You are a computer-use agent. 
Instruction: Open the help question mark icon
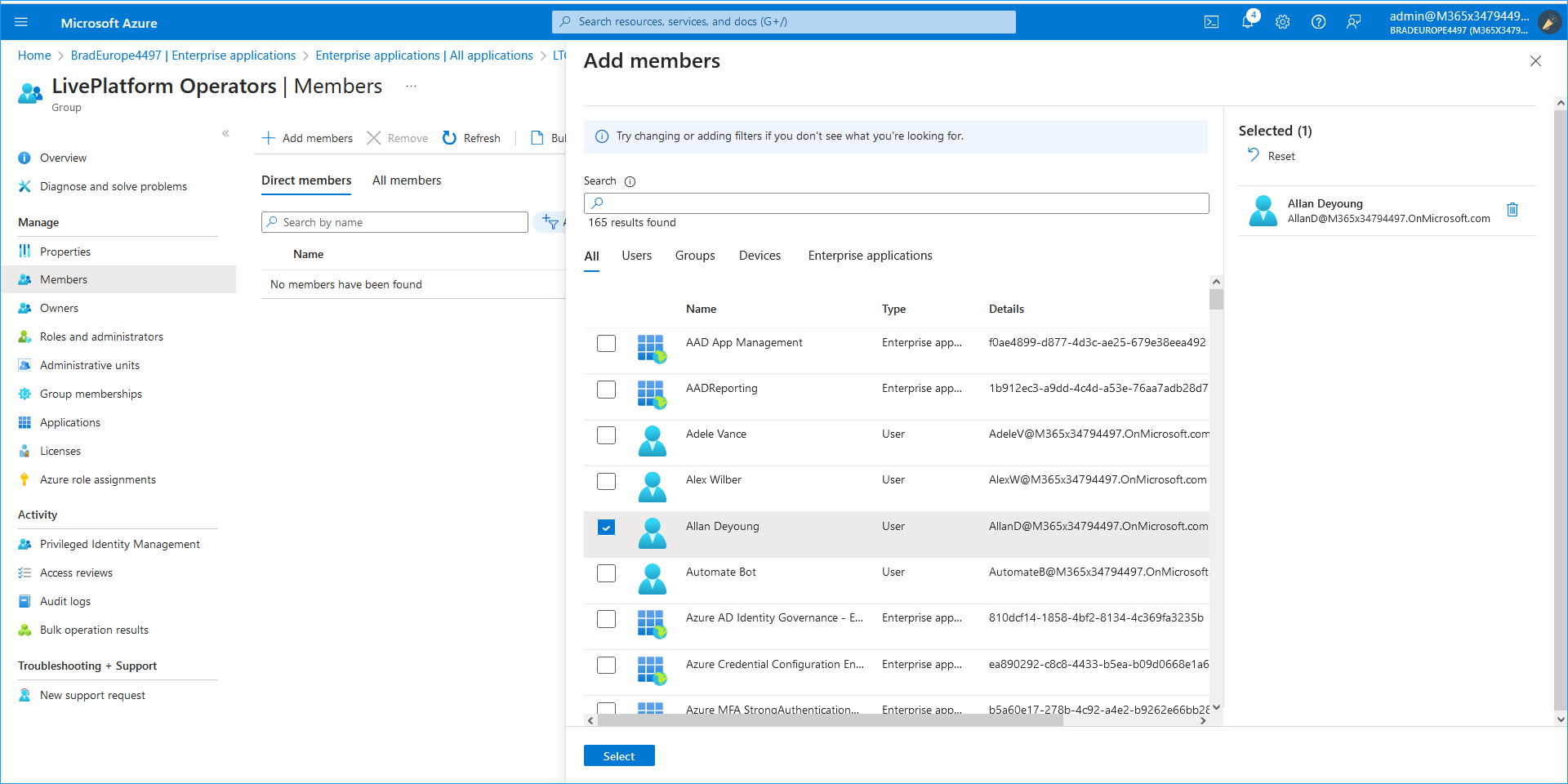point(1318,22)
